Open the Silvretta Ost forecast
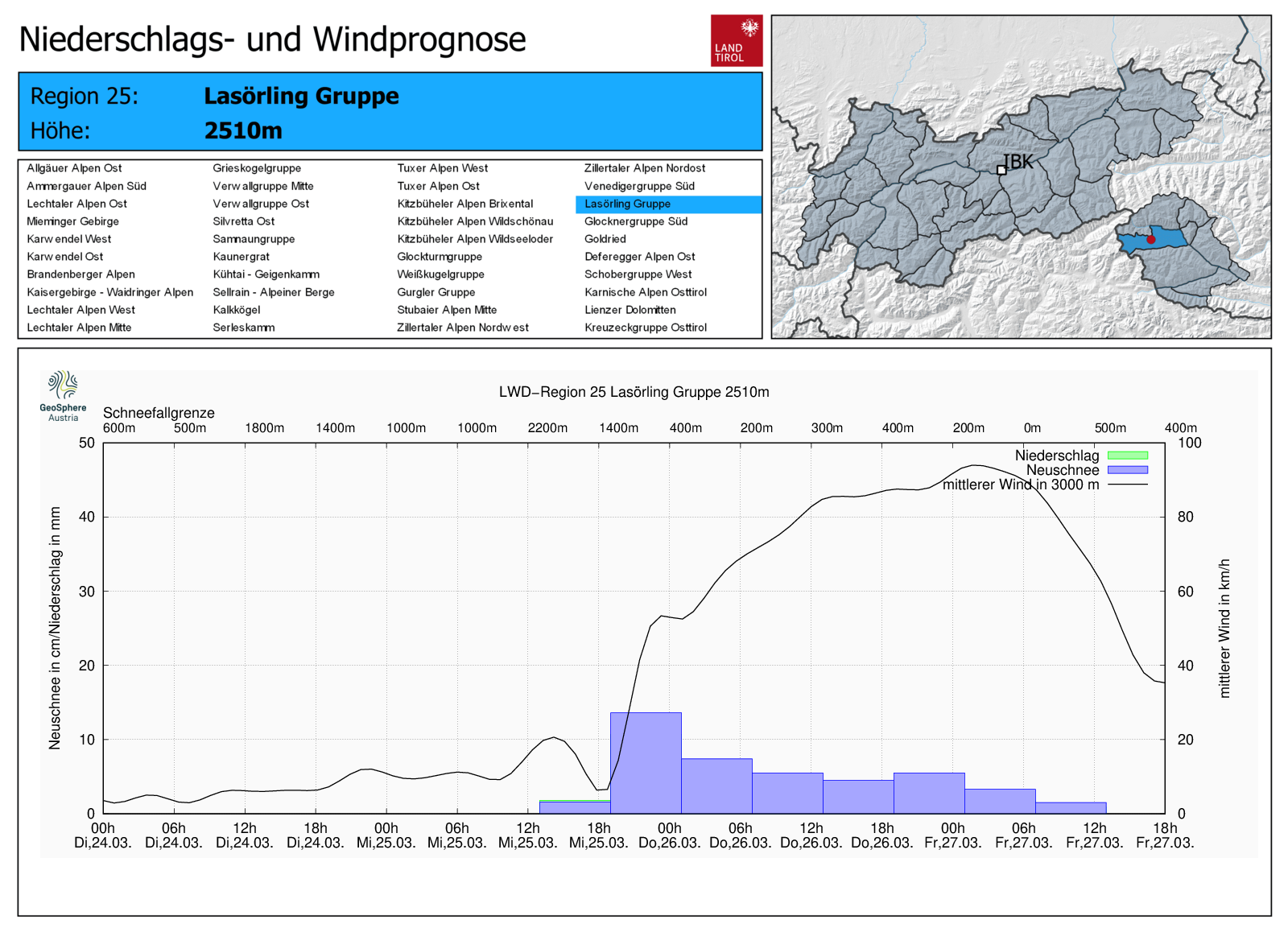Image resolution: width=1288 pixels, height=928 pixels. click(243, 221)
